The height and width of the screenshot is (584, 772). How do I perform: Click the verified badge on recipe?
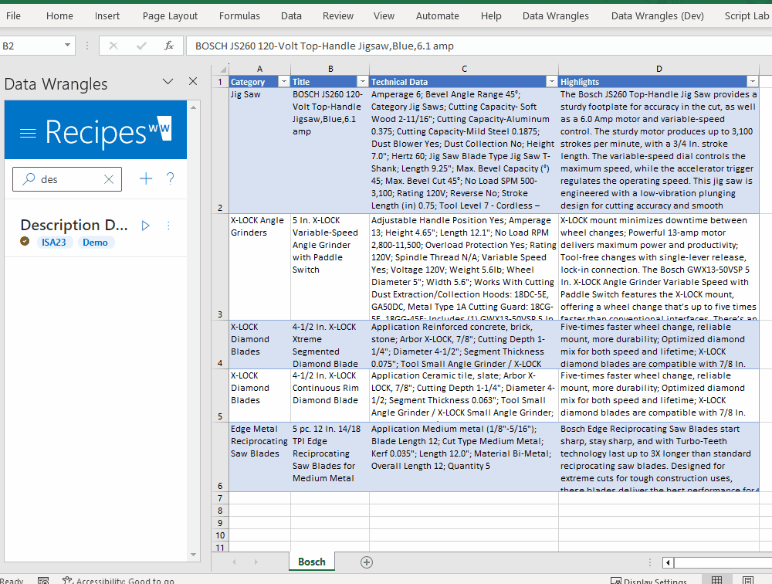25,241
